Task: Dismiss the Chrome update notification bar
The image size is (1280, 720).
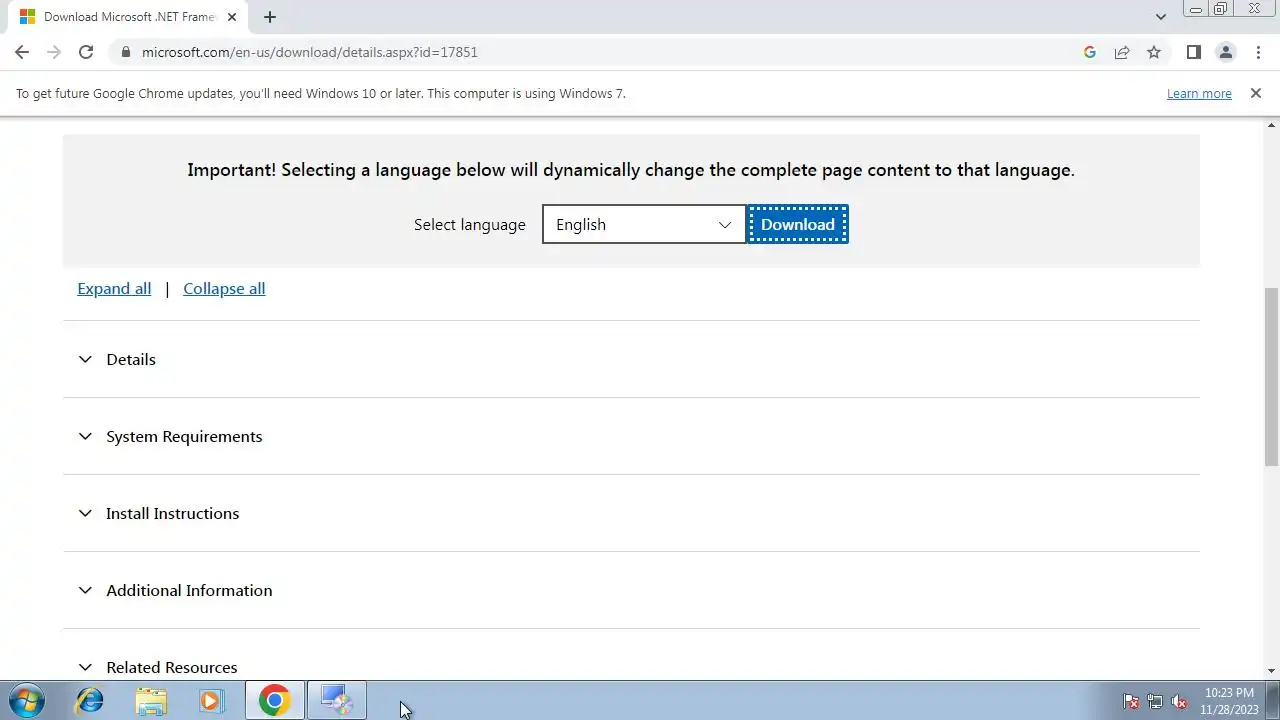Action: [1255, 93]
